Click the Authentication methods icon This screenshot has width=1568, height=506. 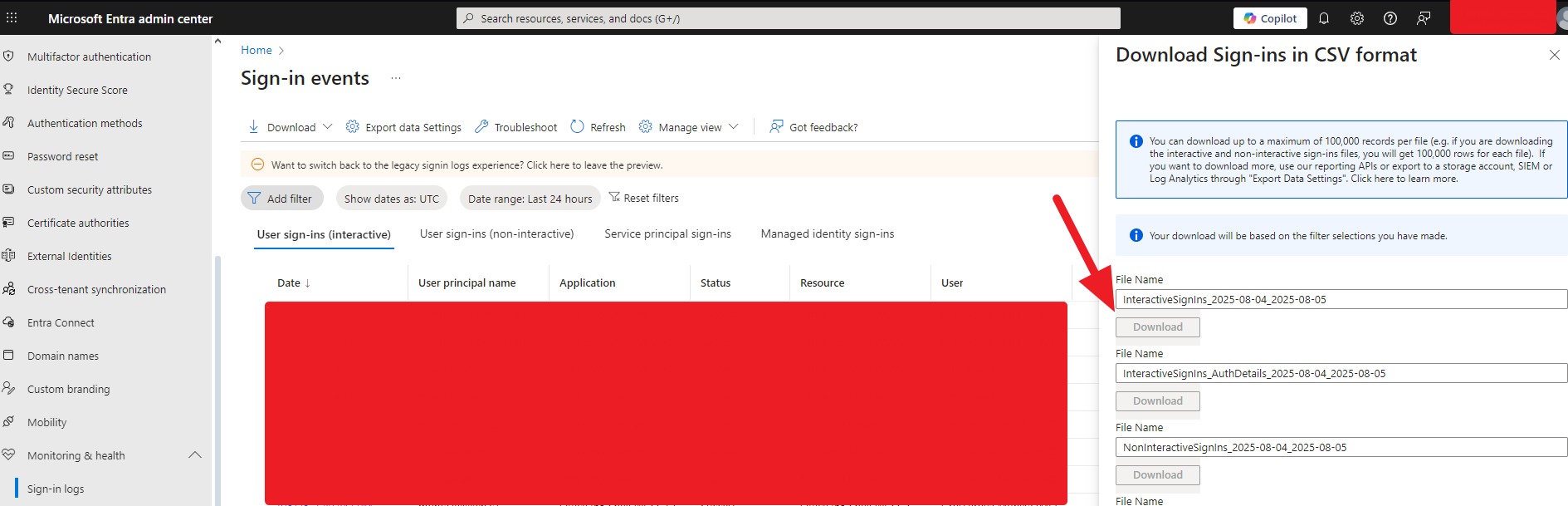(9, 122)
